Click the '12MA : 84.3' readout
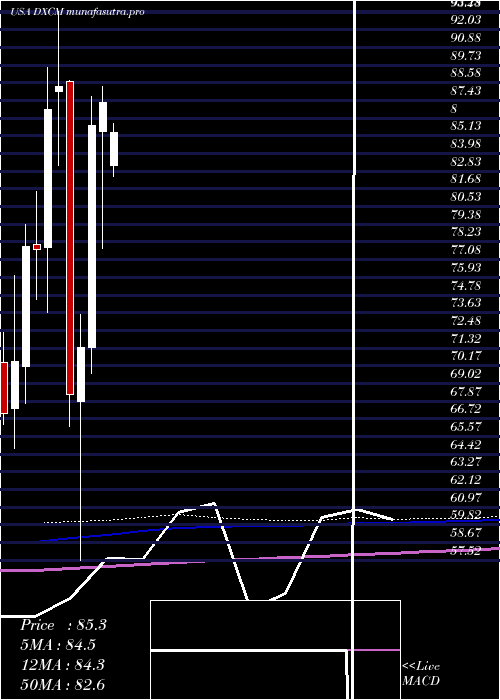Image resolution: width=500 pixels, height=700 pixels. click(x=63, y=665)
